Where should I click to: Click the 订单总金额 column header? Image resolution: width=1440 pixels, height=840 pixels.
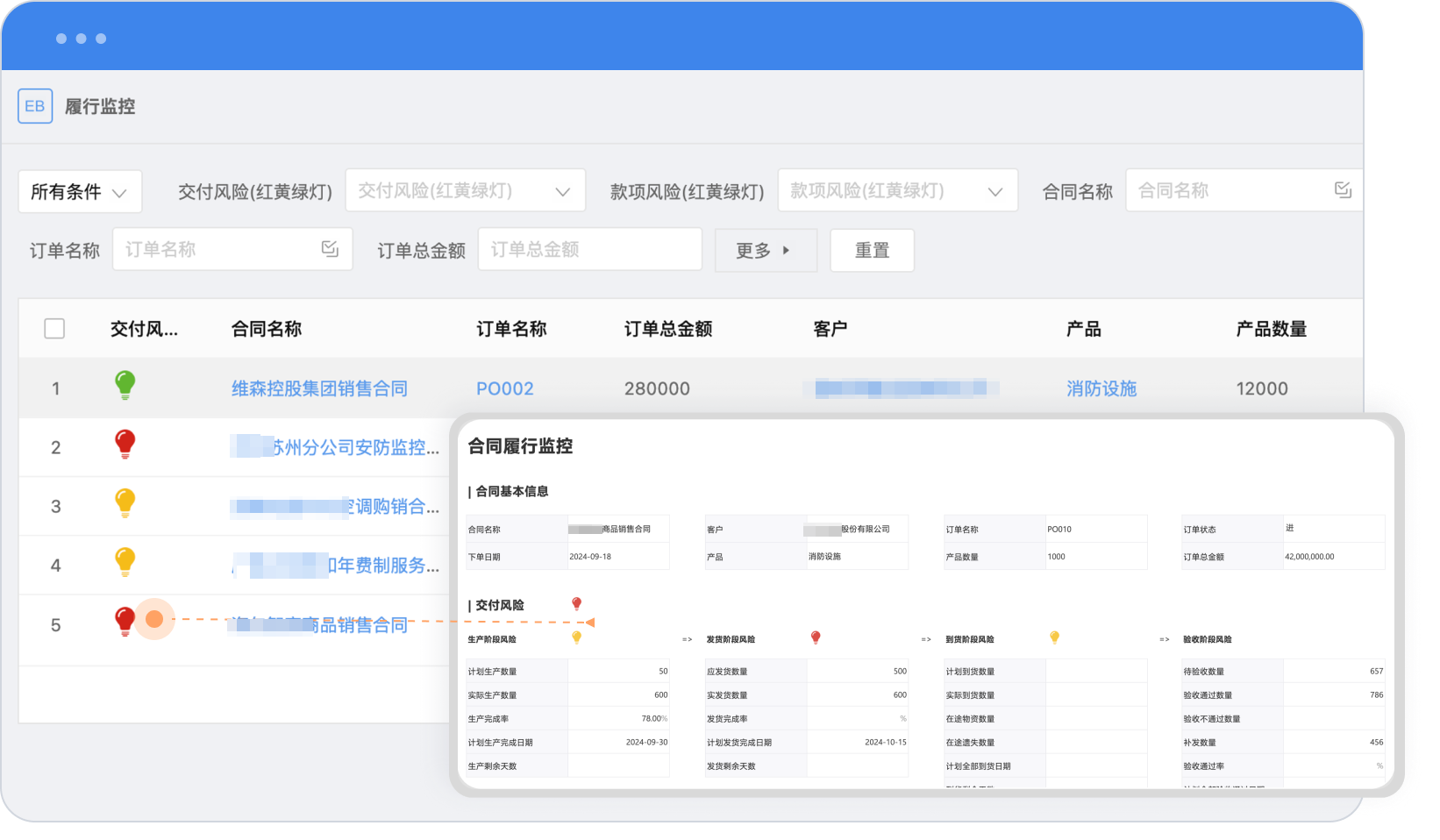(x=668, y=329)
